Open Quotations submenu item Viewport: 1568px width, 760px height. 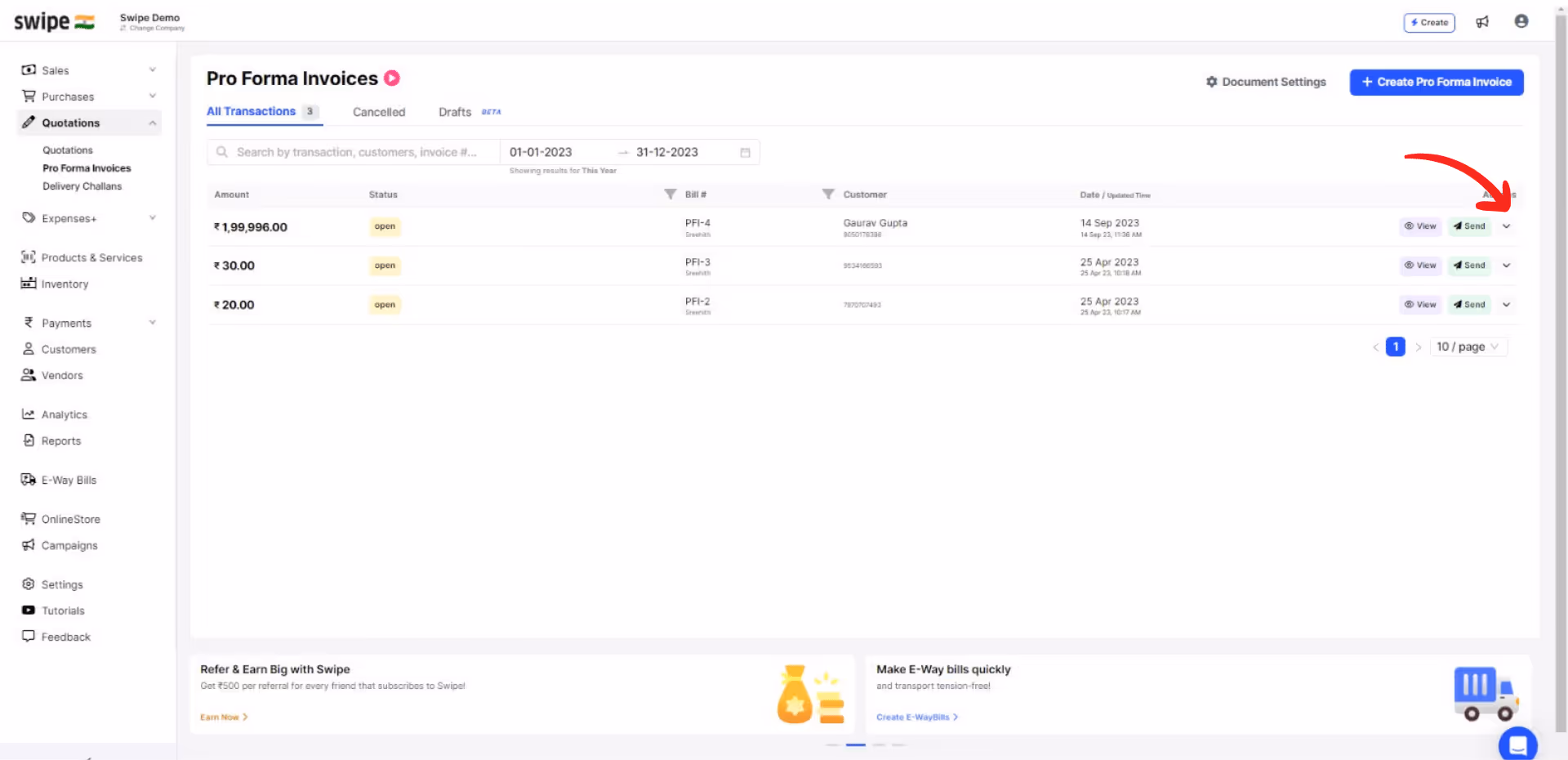click(x=68, y=150)
